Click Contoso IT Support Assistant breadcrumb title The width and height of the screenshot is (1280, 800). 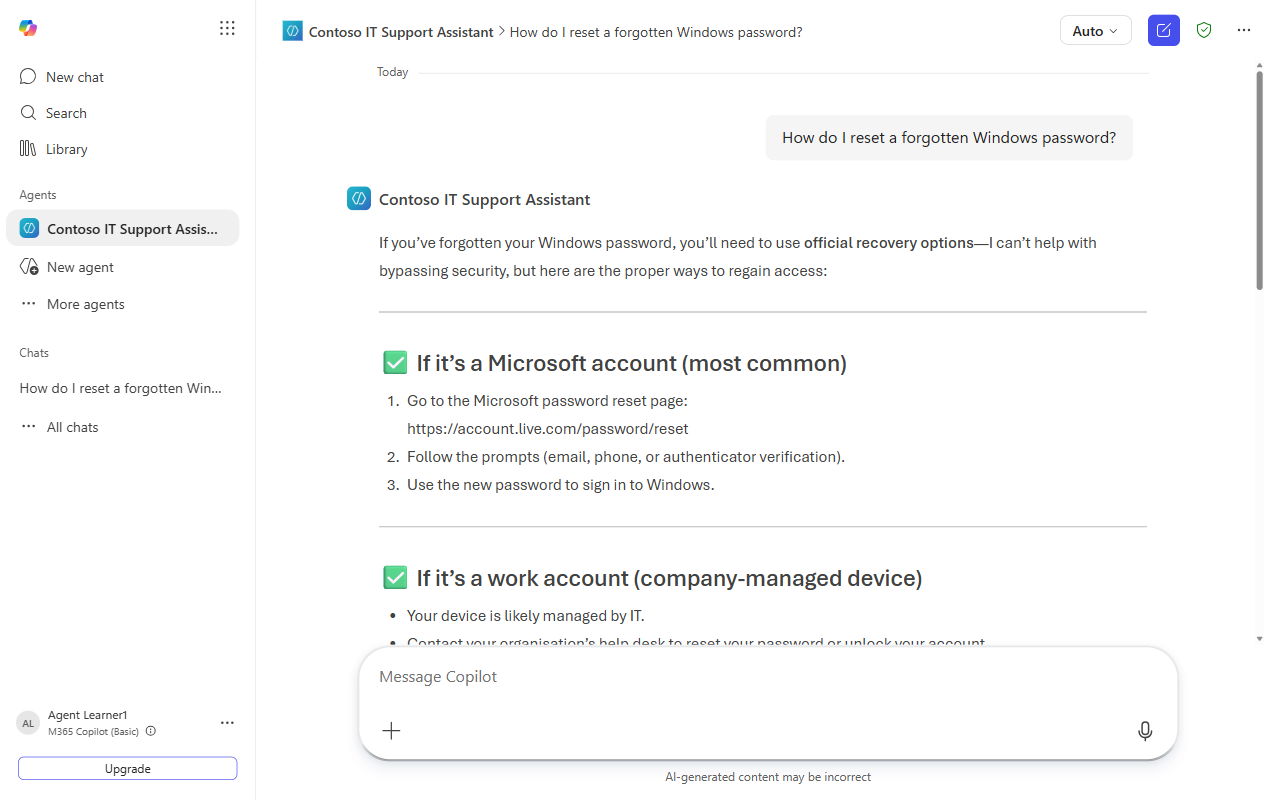pyautogui.click(x=401, y=32)
